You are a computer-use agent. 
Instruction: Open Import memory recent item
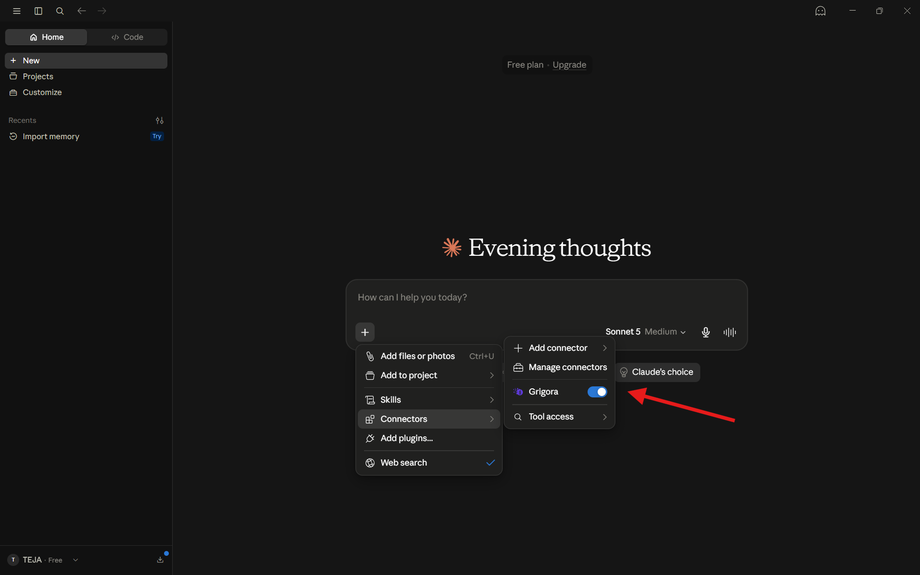click(86, 136)
